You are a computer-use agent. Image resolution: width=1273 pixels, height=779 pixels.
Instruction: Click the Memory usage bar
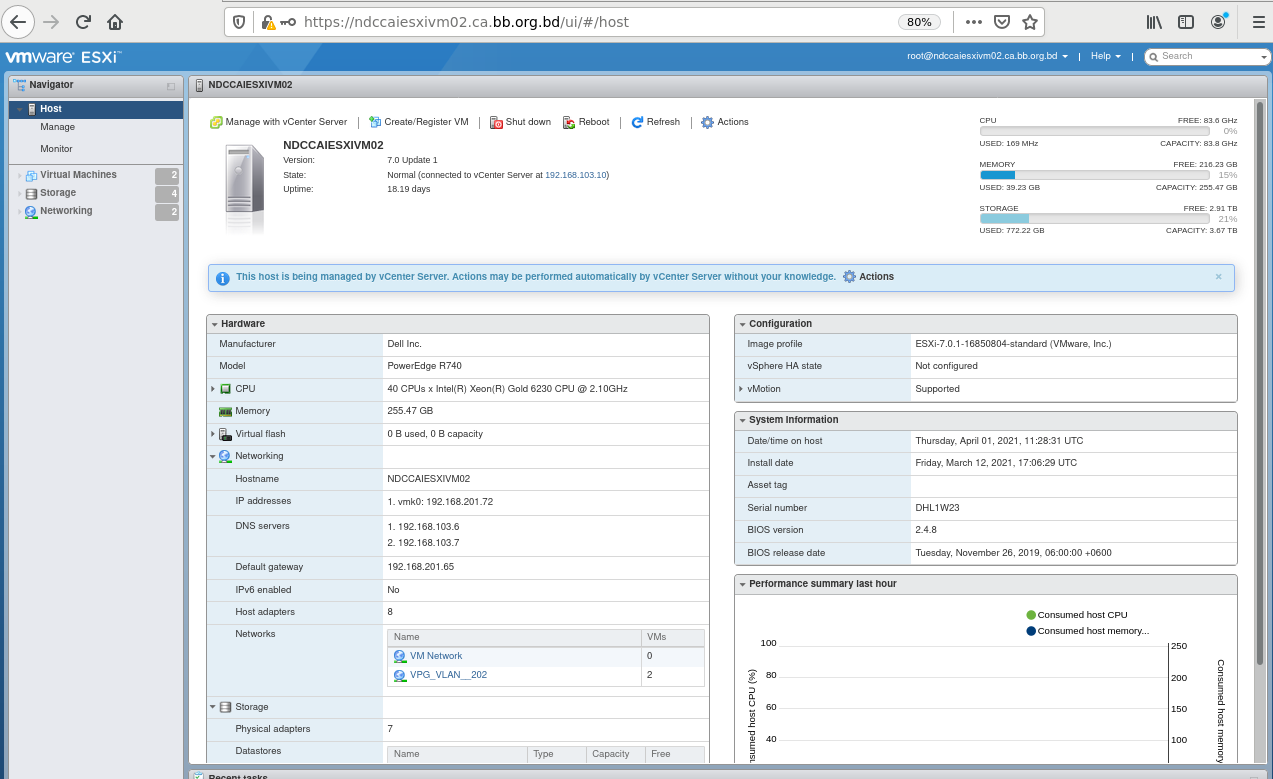tap(1095, 175)
